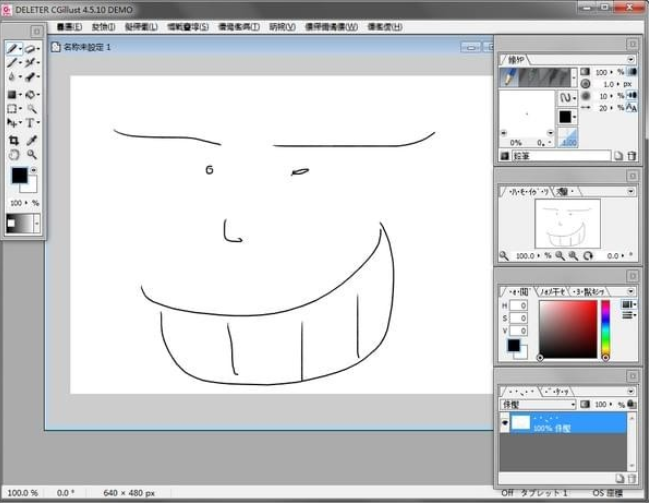This screenshot has height=503, width=649.
Task: Hide the layer using its eye icon
Action: [x=504, y=424]
